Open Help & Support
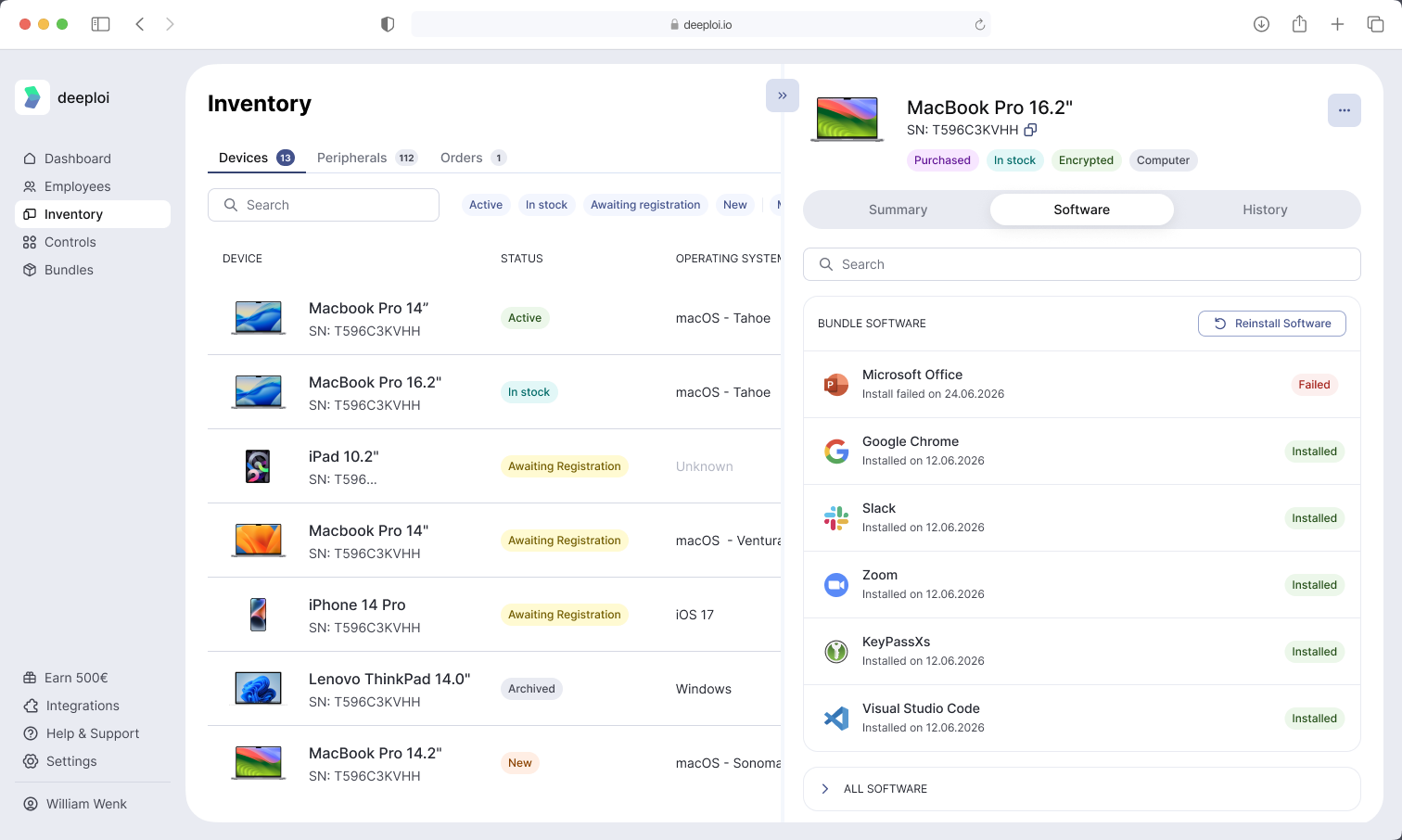 click(x=93, y=733)
